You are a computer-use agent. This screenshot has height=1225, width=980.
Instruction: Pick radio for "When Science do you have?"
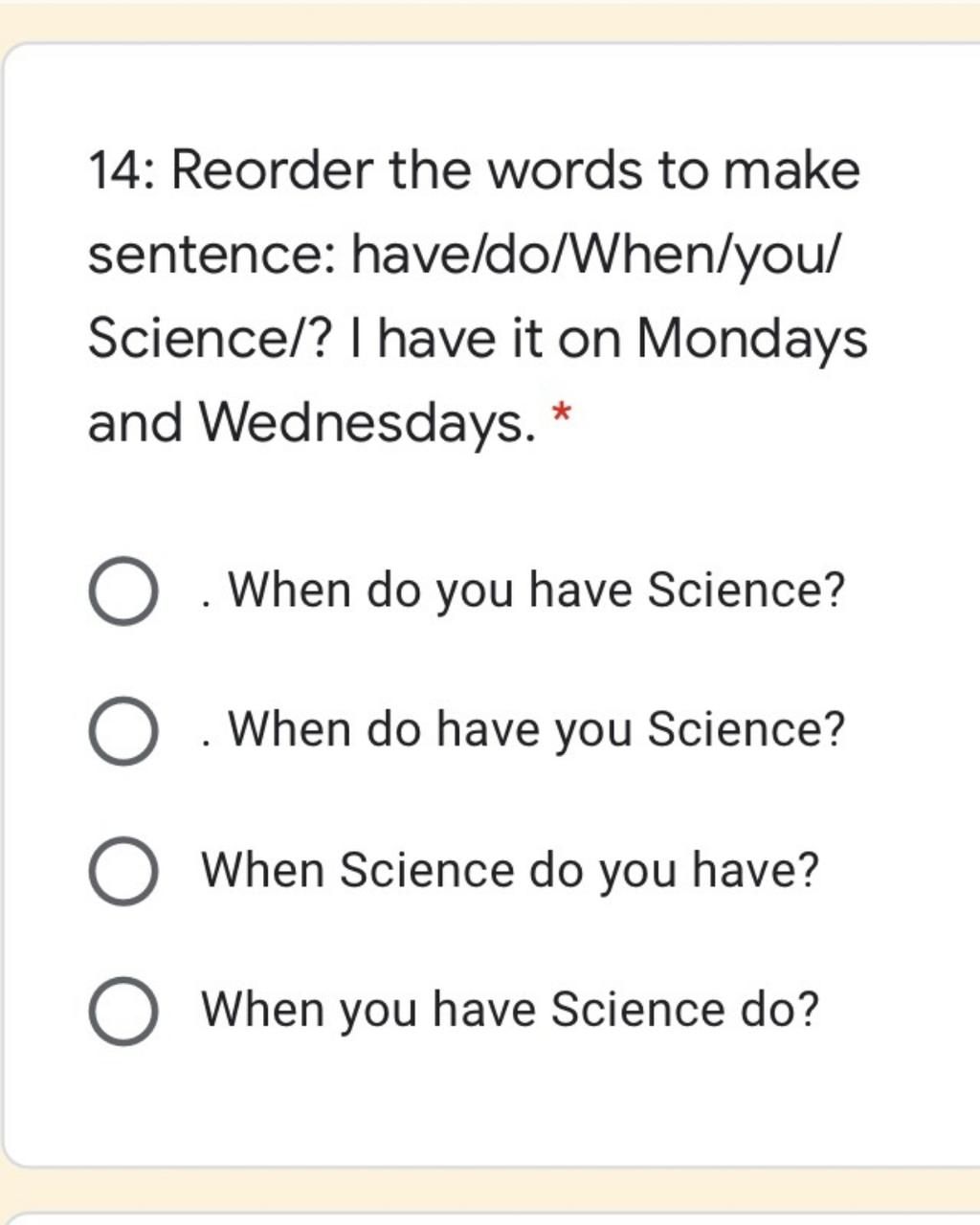123,871
